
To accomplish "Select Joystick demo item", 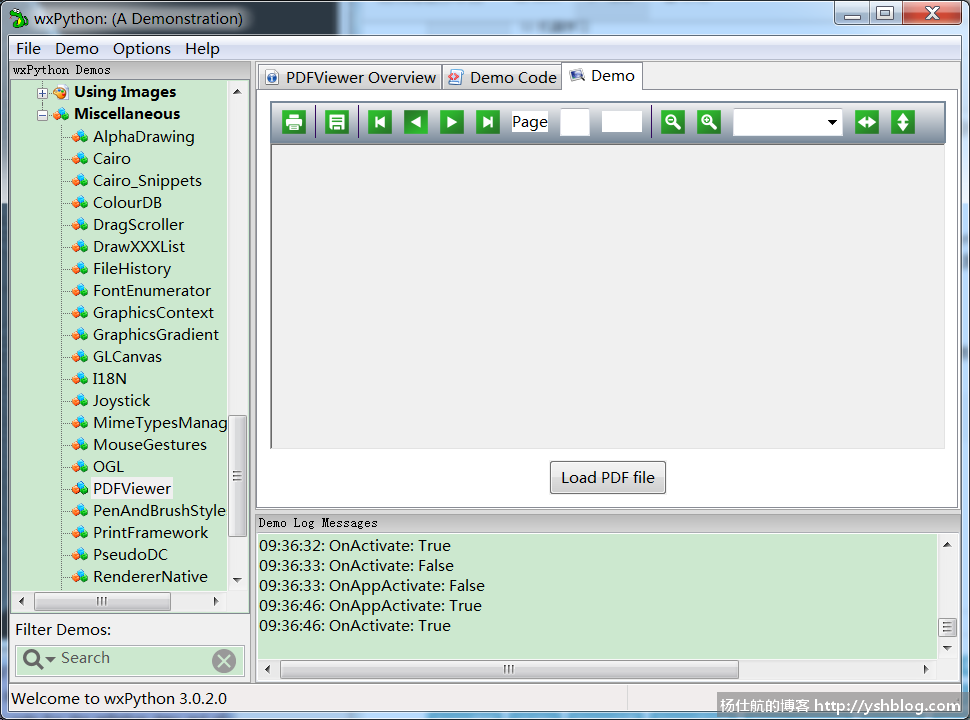I will [121, 401].
